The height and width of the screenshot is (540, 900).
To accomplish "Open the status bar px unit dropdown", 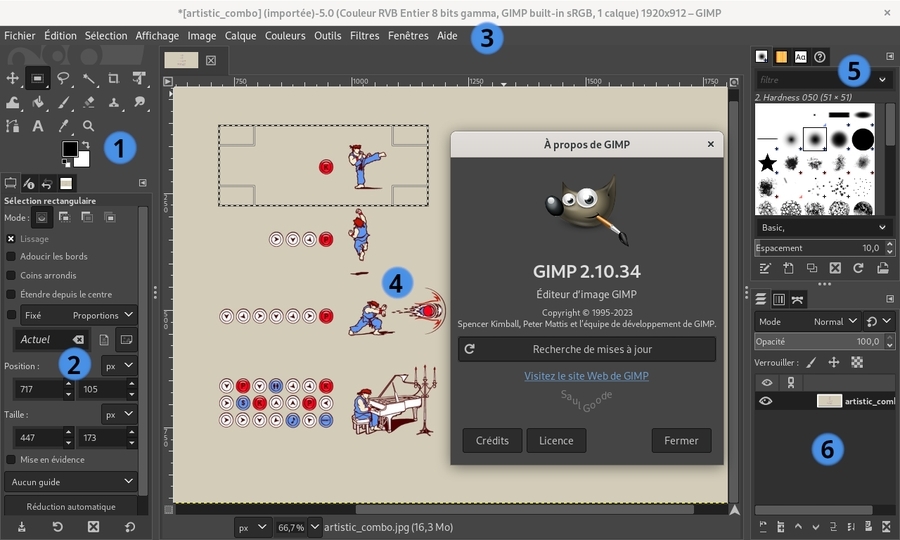I will [x=253, y=527].
